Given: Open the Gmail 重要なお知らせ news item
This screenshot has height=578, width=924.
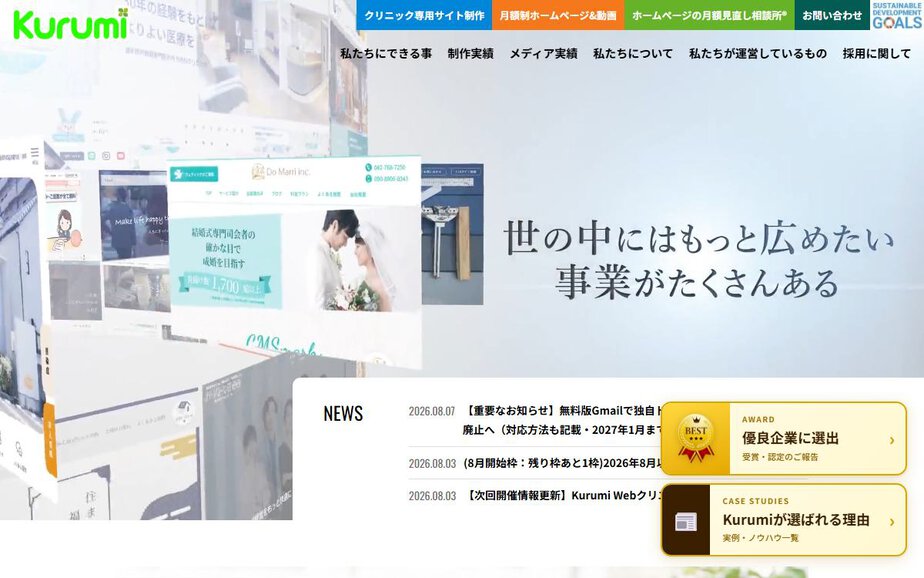Looking at the screenshot, I should 563,420.
